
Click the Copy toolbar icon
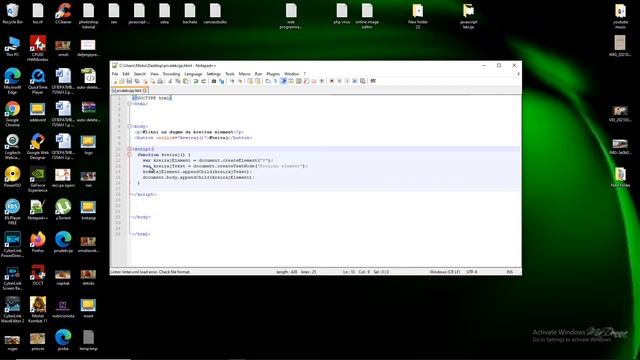click(178, 81)
